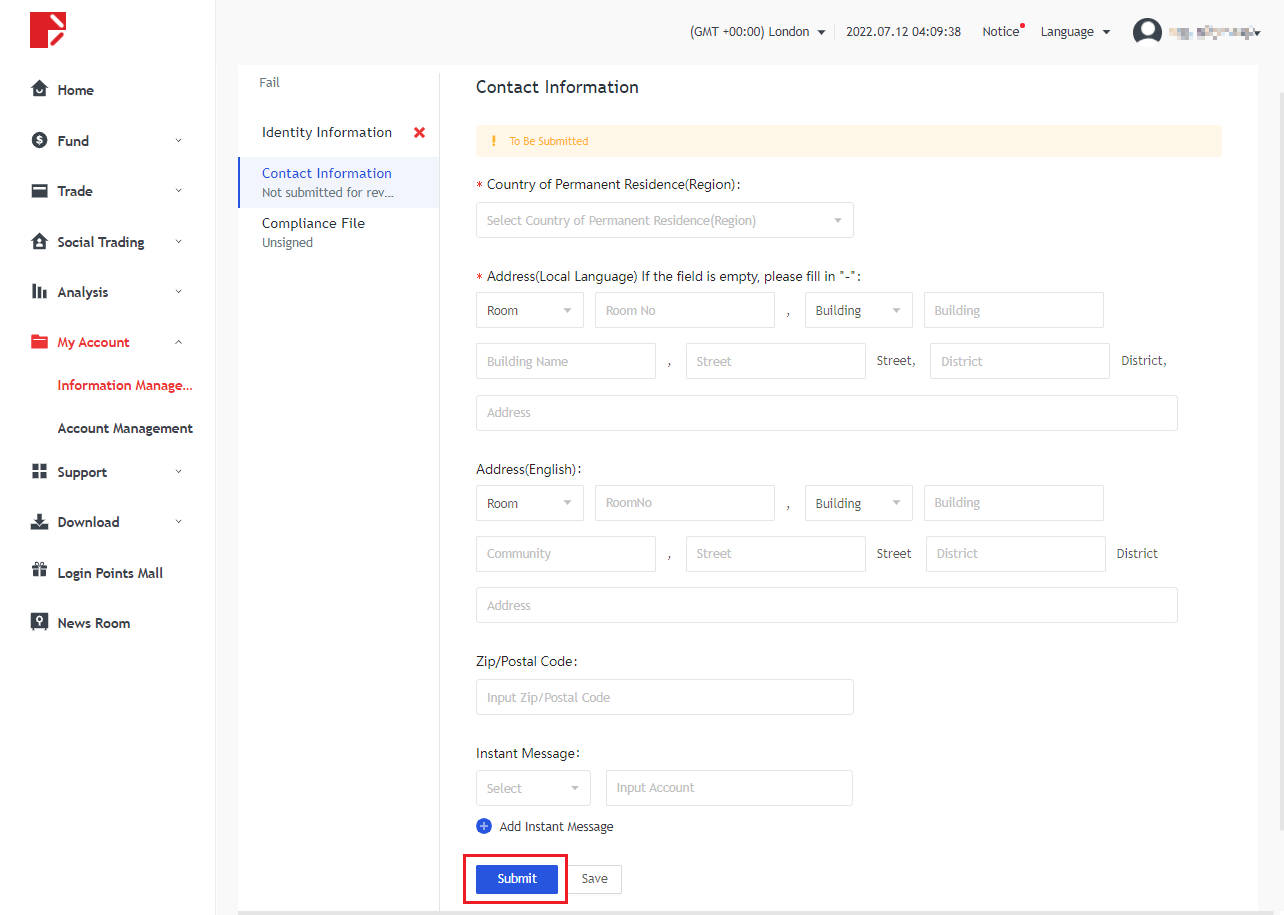Click the Save button

[594, 879]
